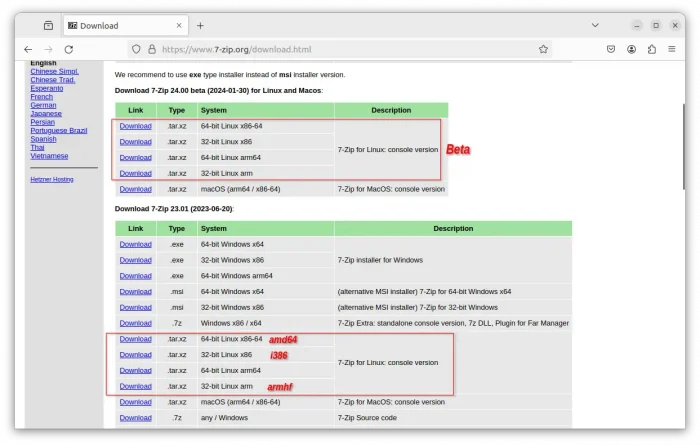Click the browser back arrow
Image resolution: width=700 pixels, height=445 pixels.
[28, 48]
